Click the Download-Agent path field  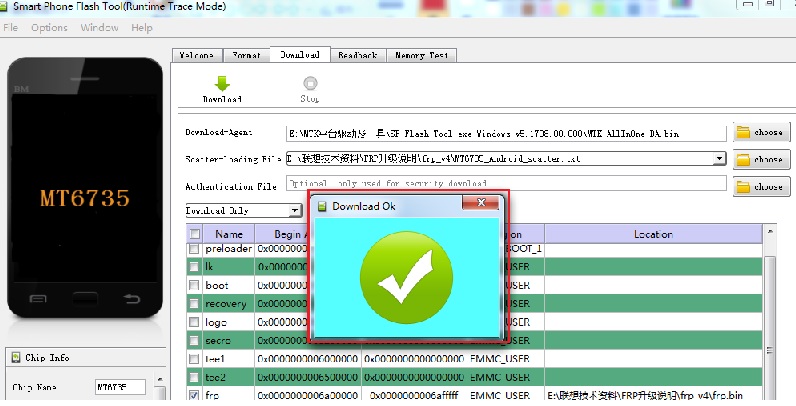click(506, 133)
